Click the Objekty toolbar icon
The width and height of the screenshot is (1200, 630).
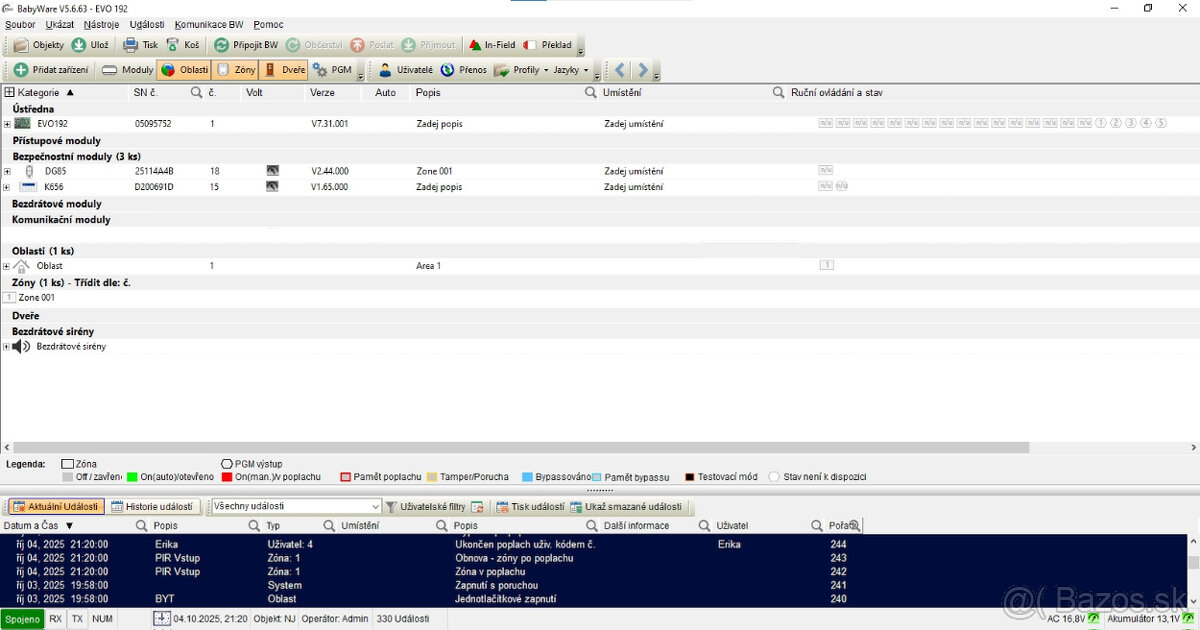click(22, 45)
